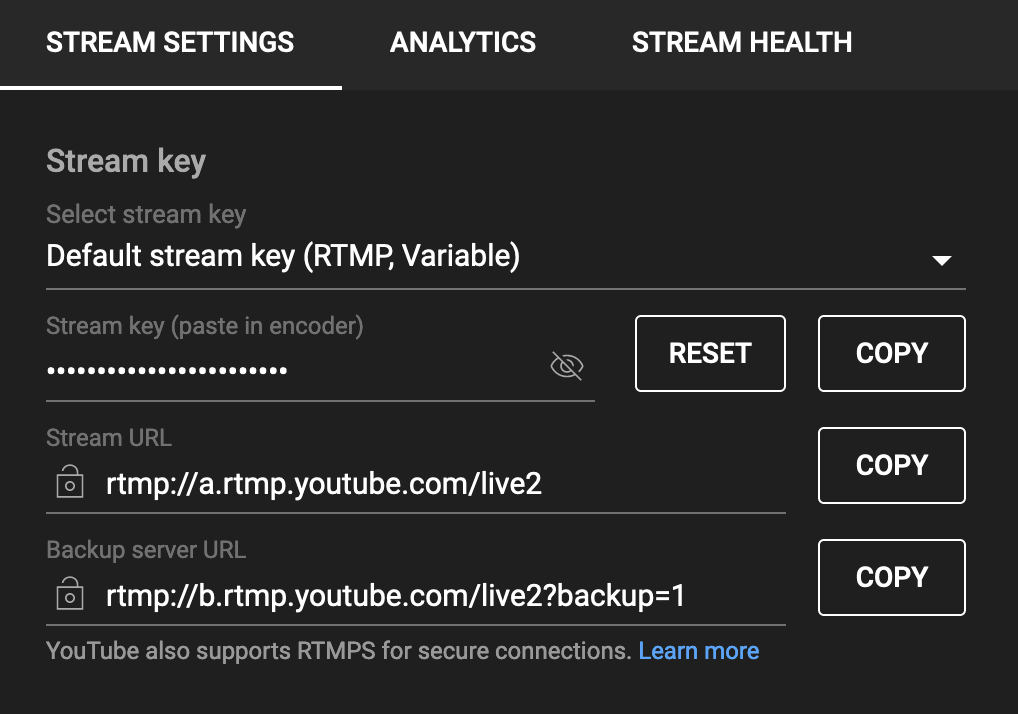Click the rtmp://a.rtmp.youtube.com/live2 URL field
1018x714 pixels.
pos(324,484)
